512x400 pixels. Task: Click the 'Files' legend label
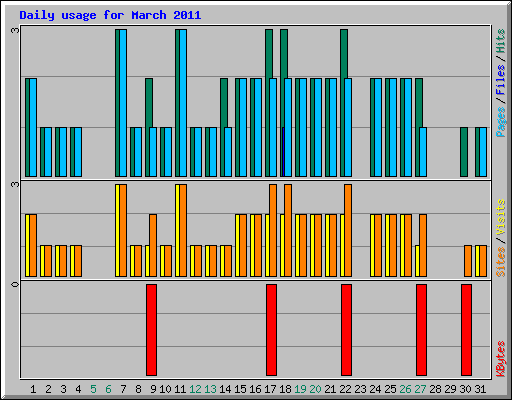click(501, 80)
